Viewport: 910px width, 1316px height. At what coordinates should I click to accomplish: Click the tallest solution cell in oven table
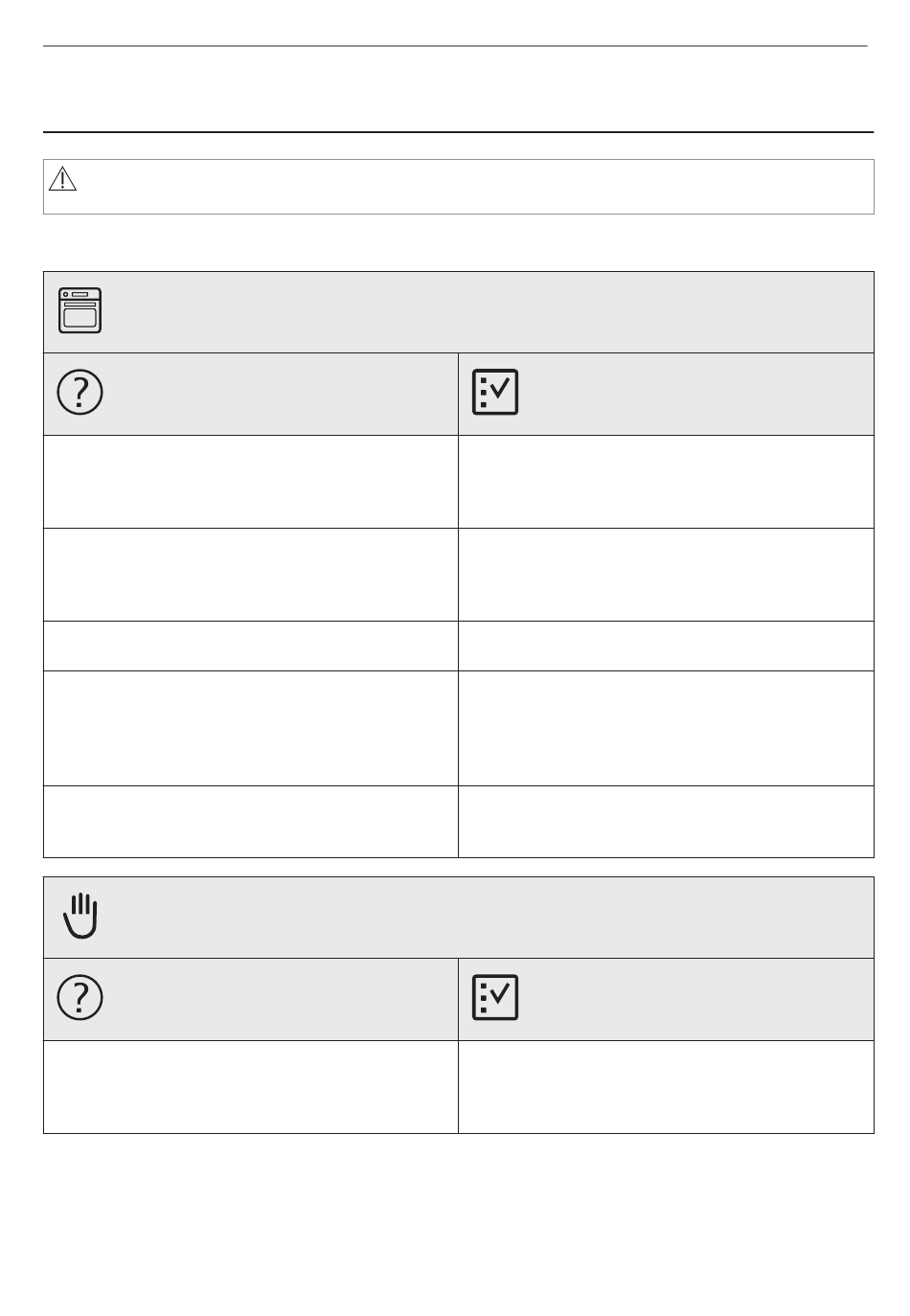667,729
